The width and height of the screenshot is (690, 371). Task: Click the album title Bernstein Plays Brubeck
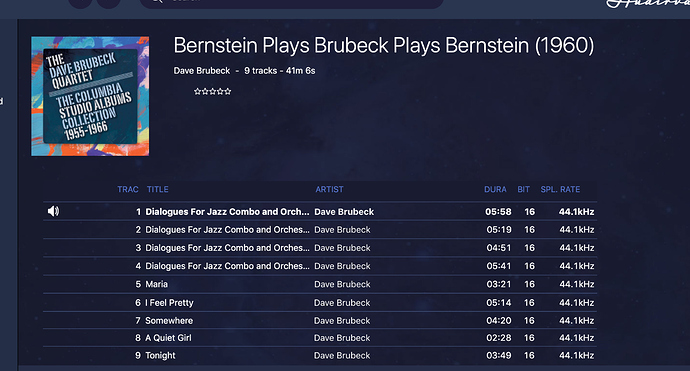pos(384,45)
